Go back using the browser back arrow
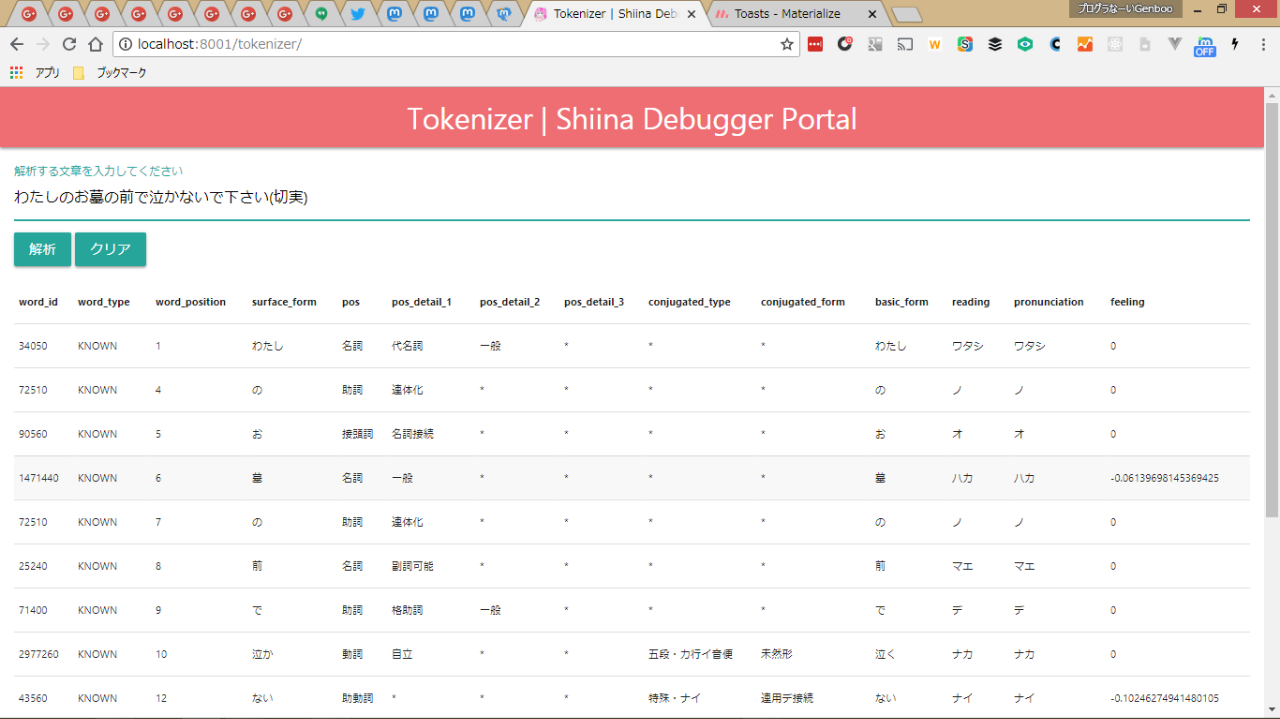 pos(17,44)
